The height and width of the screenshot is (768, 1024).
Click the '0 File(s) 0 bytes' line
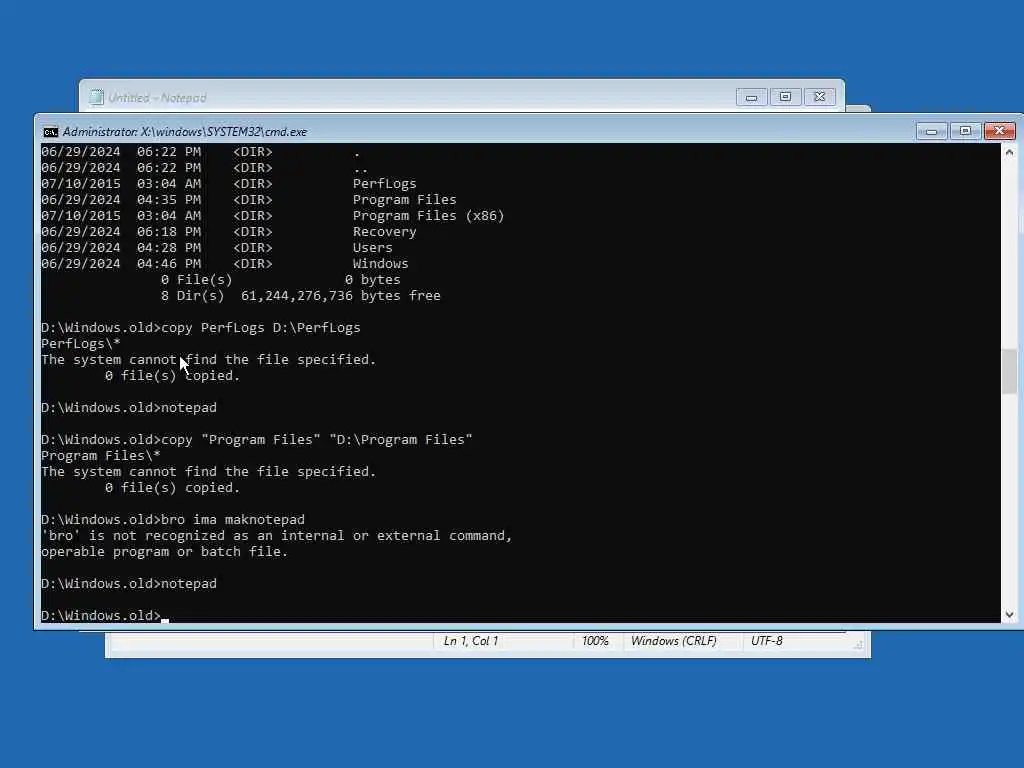281,280
